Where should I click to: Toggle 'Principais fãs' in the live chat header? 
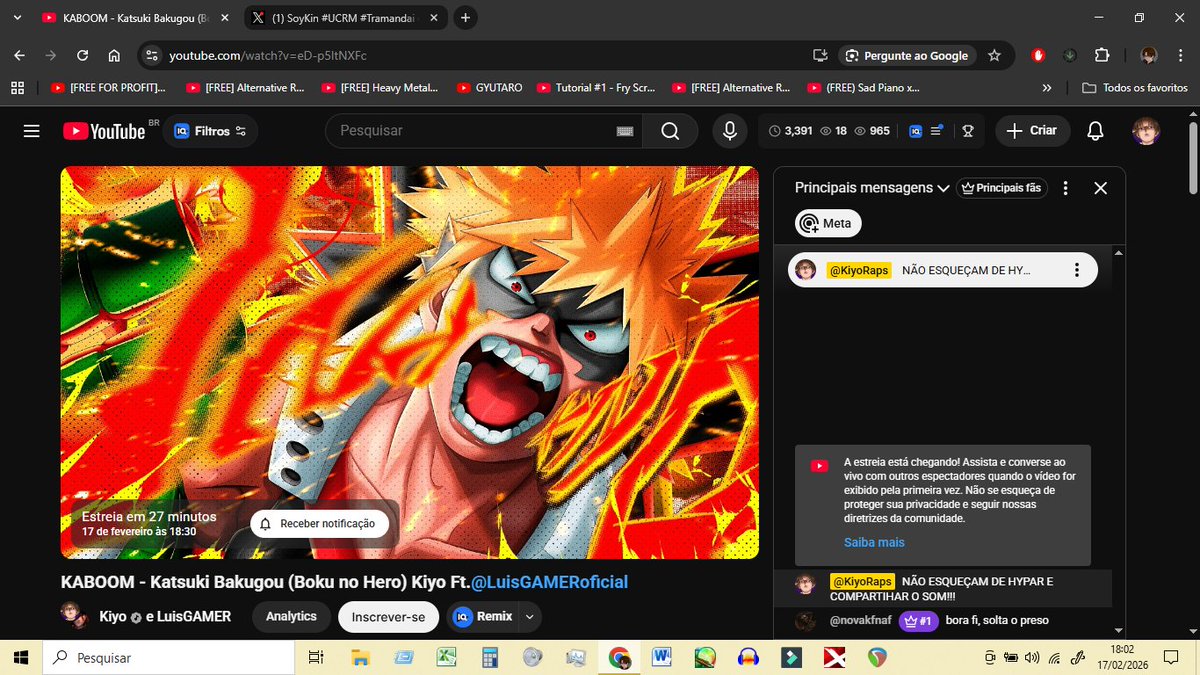[1002, 187]
